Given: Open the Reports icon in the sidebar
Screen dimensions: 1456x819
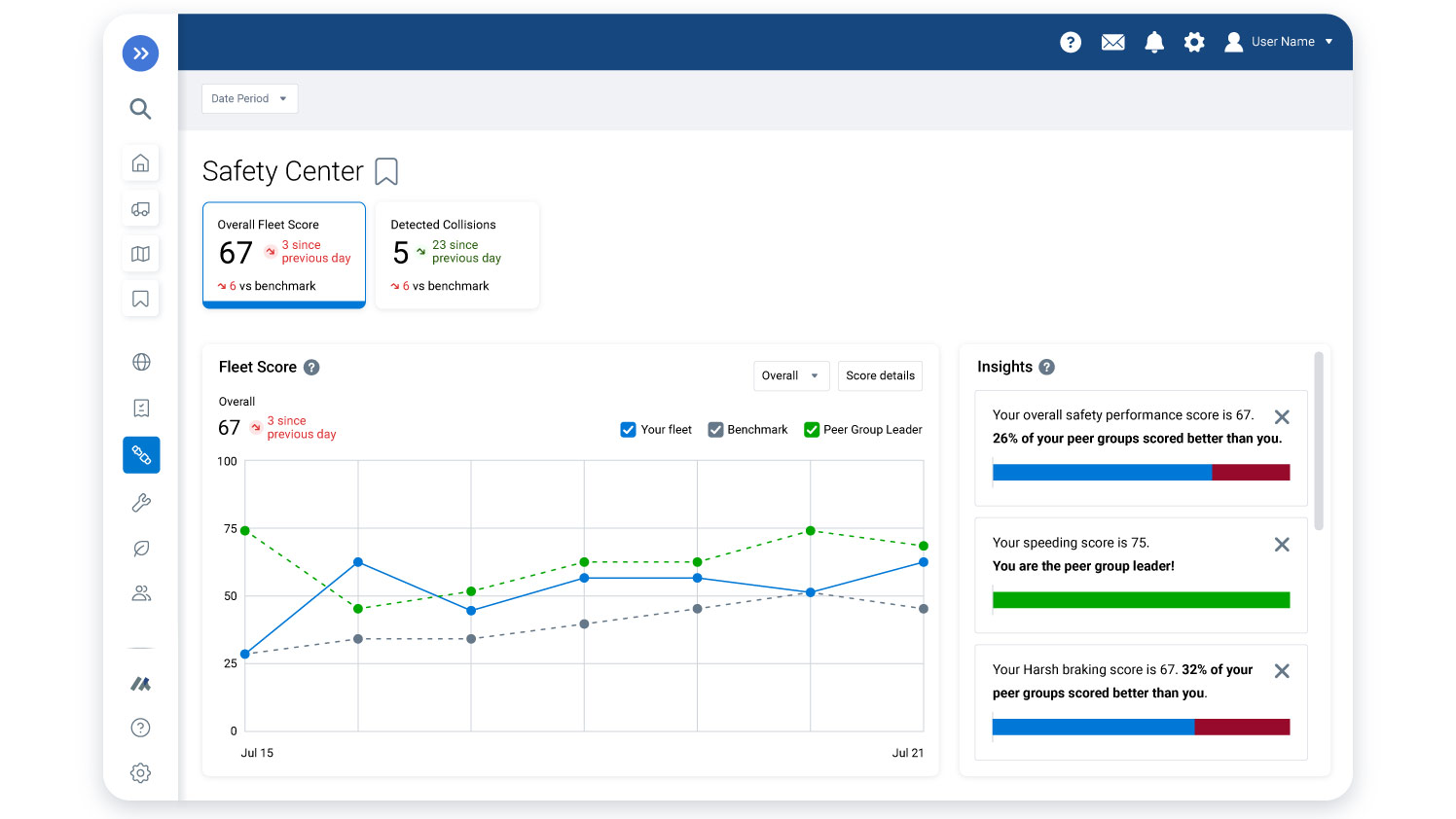Looking at the screenshot, I should (x=140, y=408).
